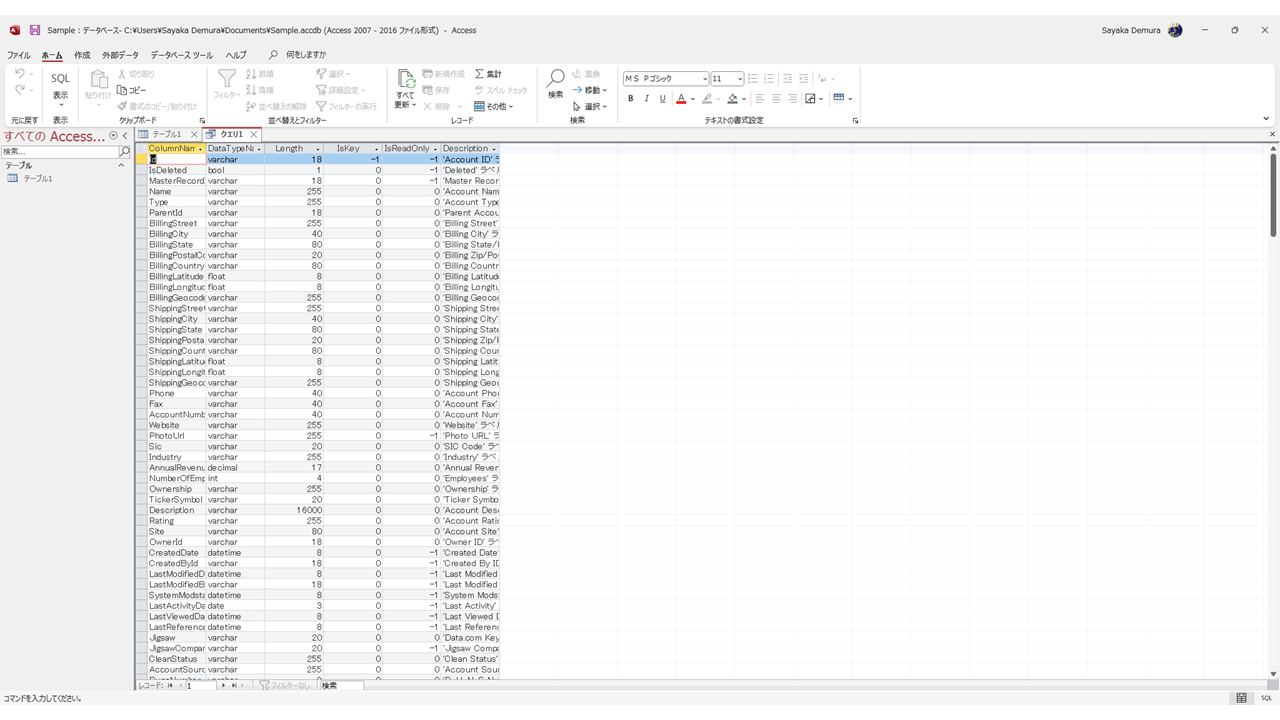Toggle underline formatting

[663, 98]
